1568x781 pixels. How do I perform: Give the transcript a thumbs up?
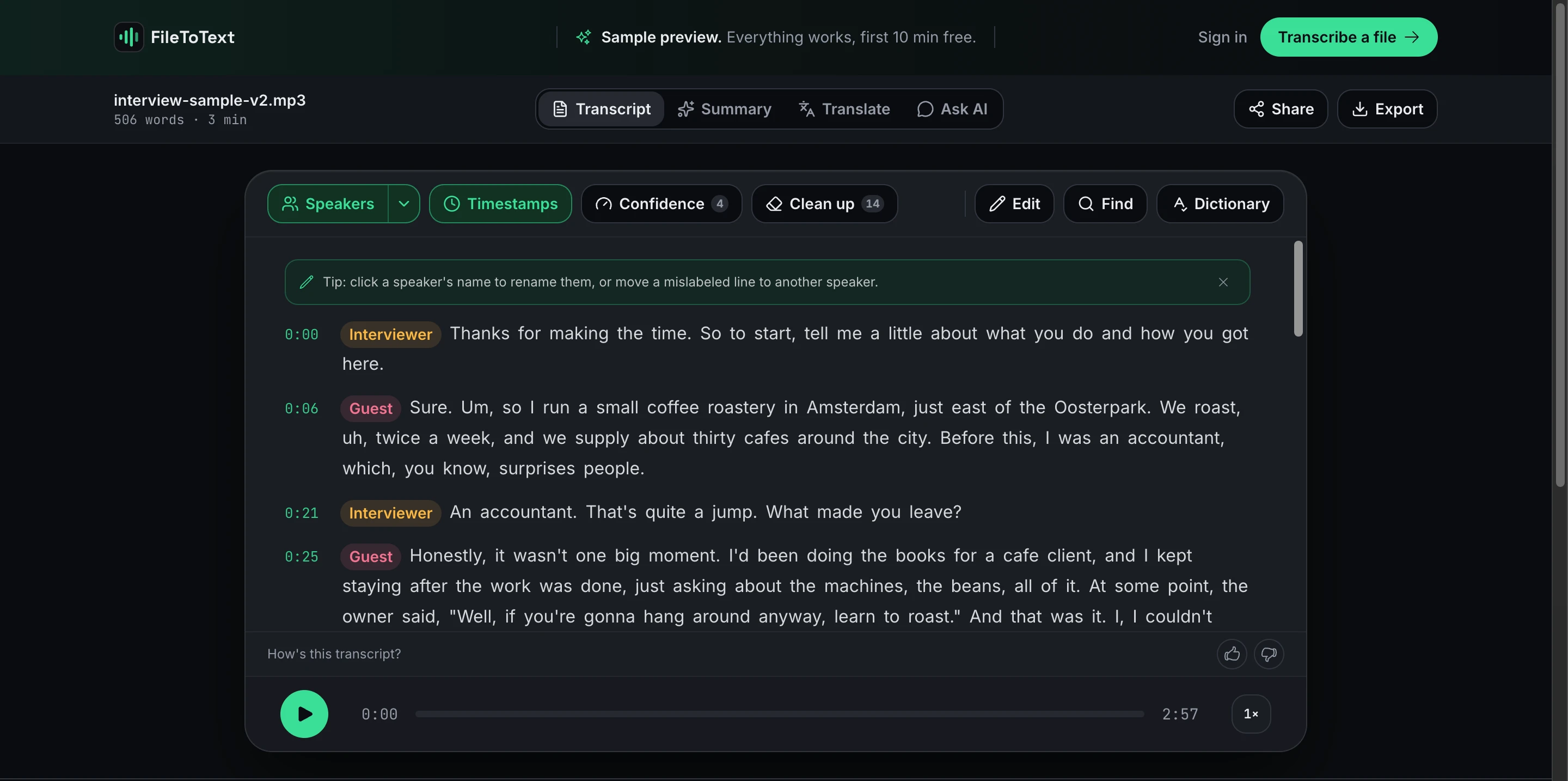[1232, 654]
